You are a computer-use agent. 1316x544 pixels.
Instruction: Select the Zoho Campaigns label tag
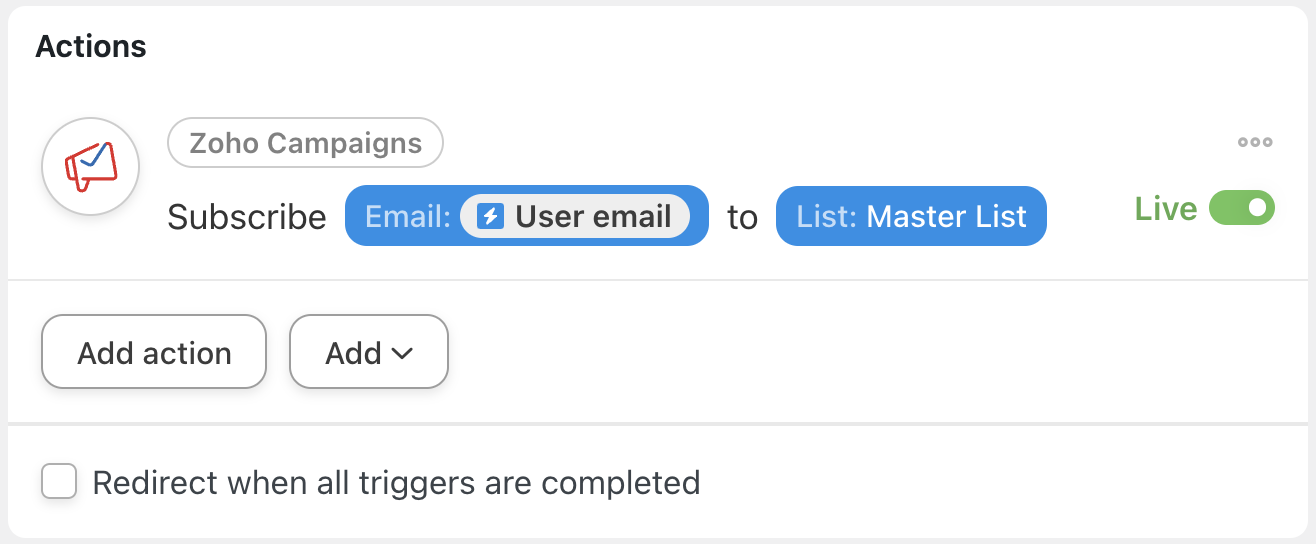[305, 143]
